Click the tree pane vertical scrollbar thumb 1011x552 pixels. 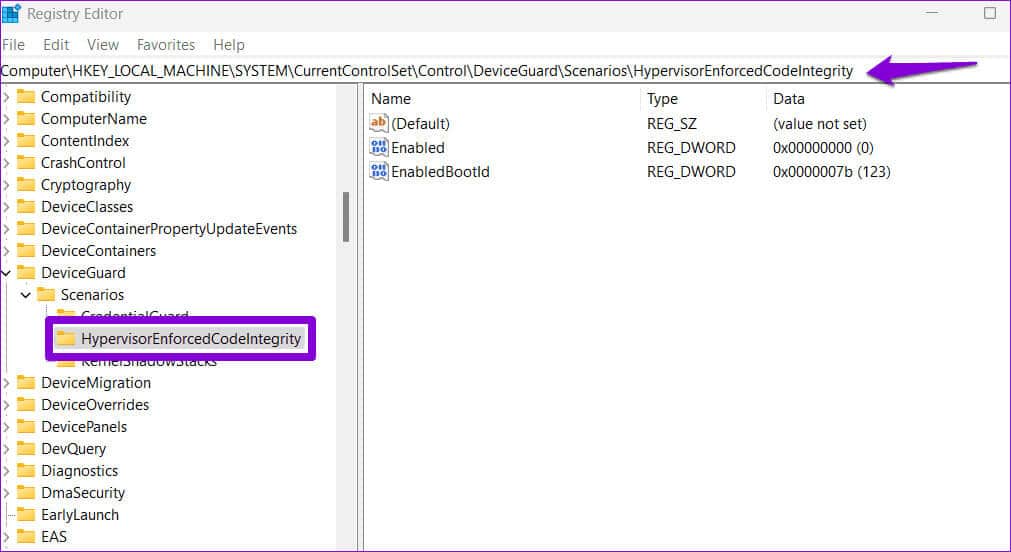coord(346,217)
